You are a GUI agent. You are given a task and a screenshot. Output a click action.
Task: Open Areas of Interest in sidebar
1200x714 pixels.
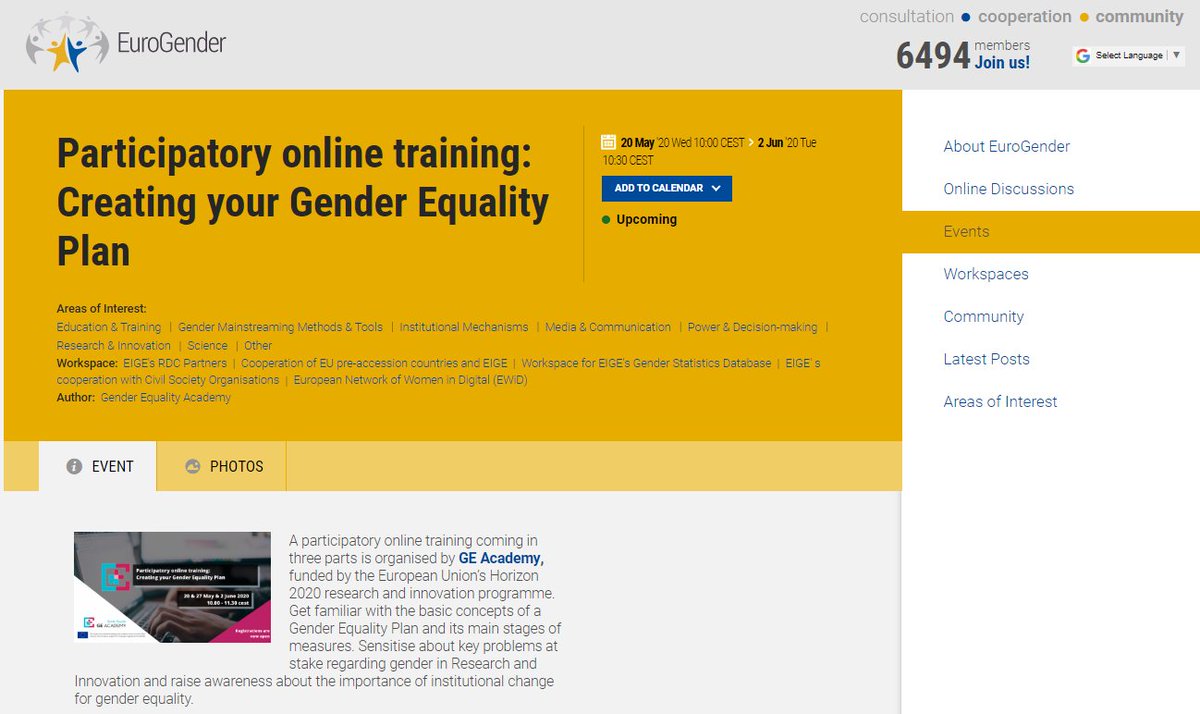point(1001,402)
